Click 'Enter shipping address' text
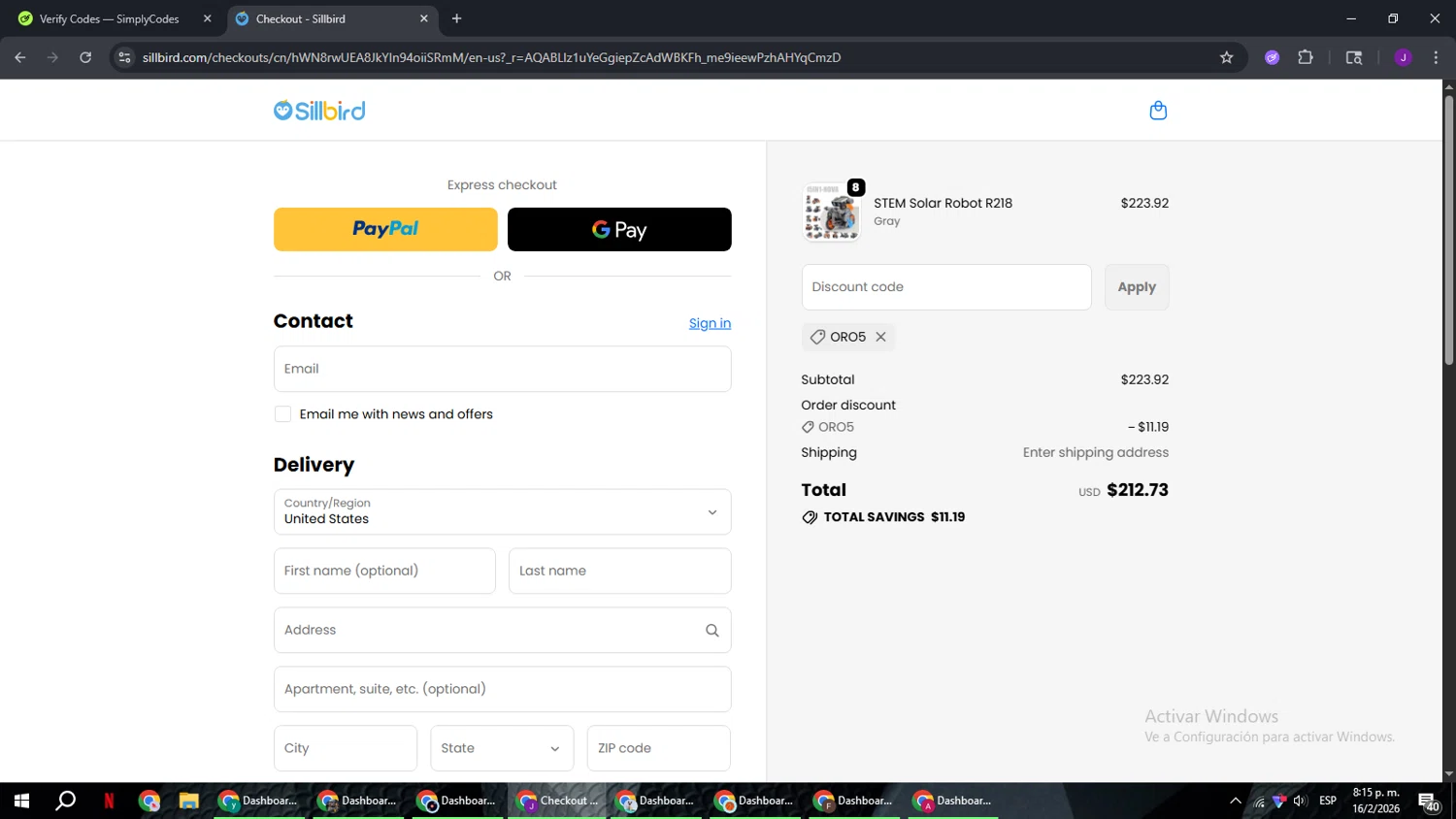Viewport: 1456px width, 819px height. 1096,452
